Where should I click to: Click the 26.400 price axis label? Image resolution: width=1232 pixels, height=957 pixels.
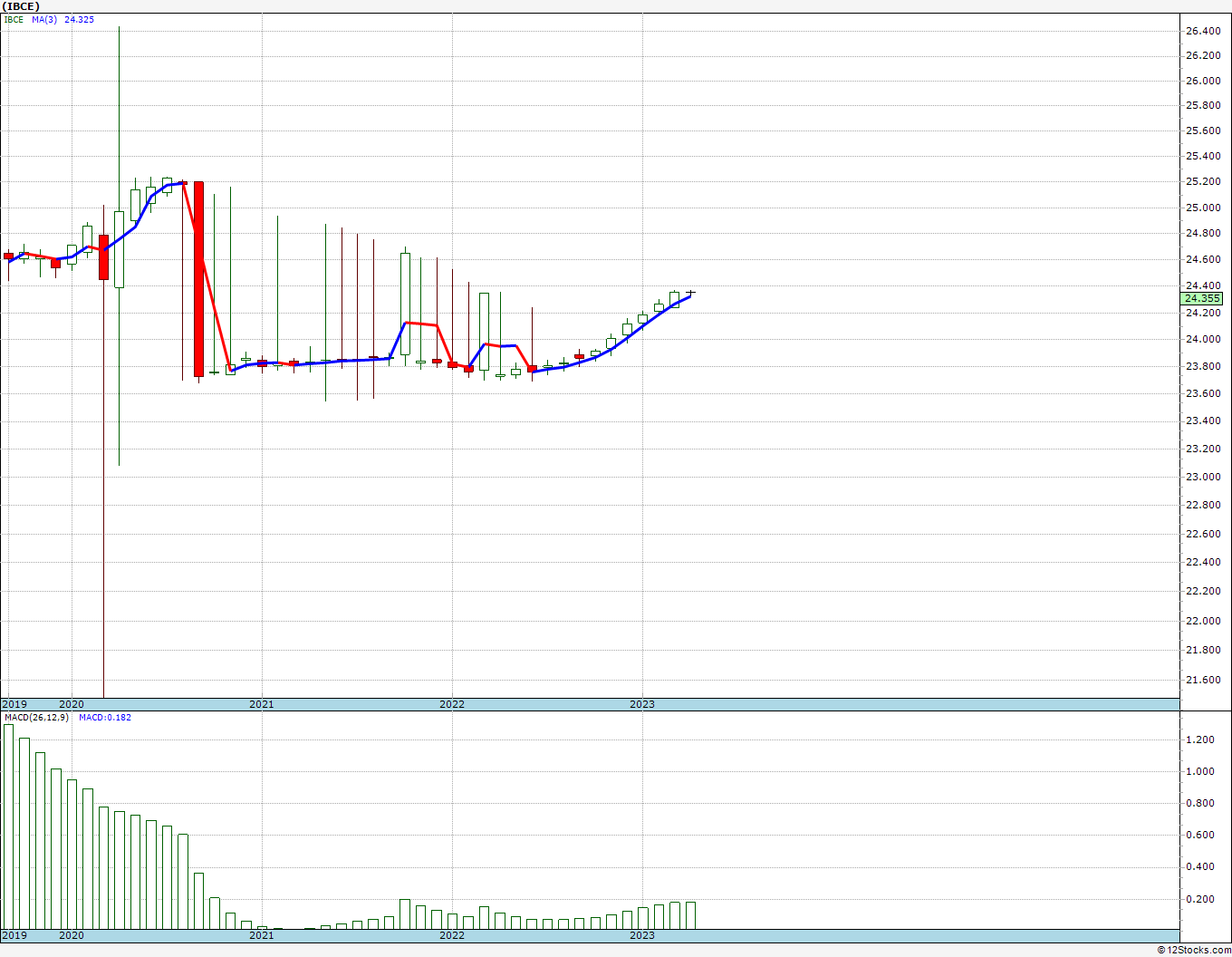(x=1203, y=31)
